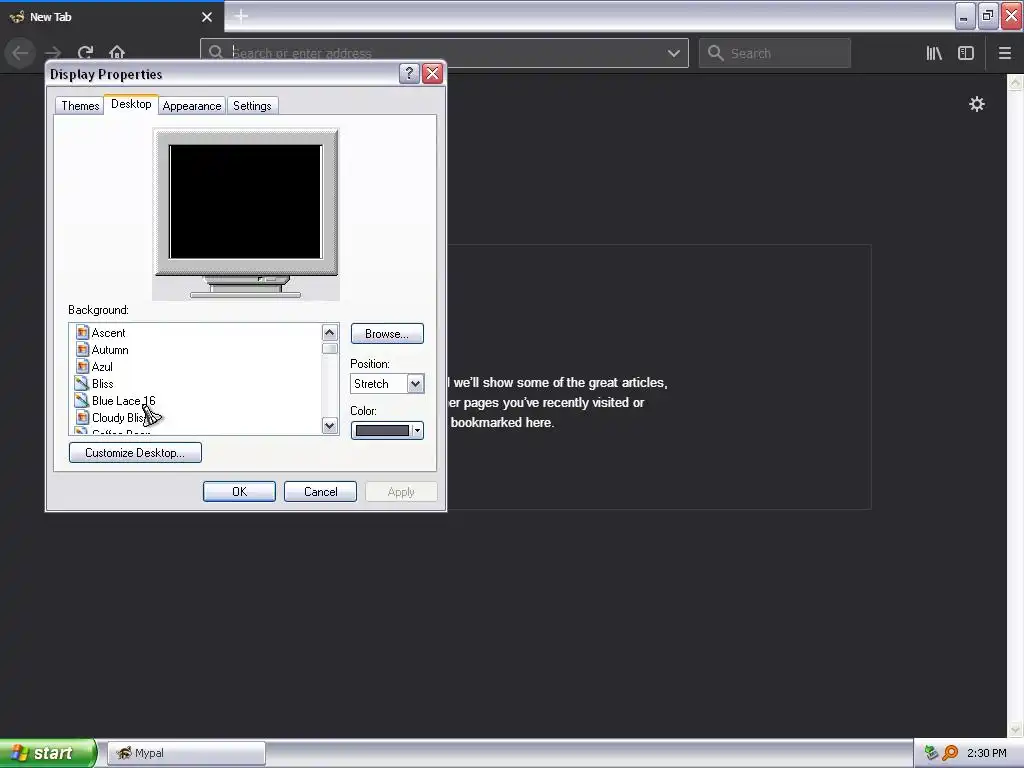
Task: Open the hamburger menu in Mypal
Action: 1005,54
